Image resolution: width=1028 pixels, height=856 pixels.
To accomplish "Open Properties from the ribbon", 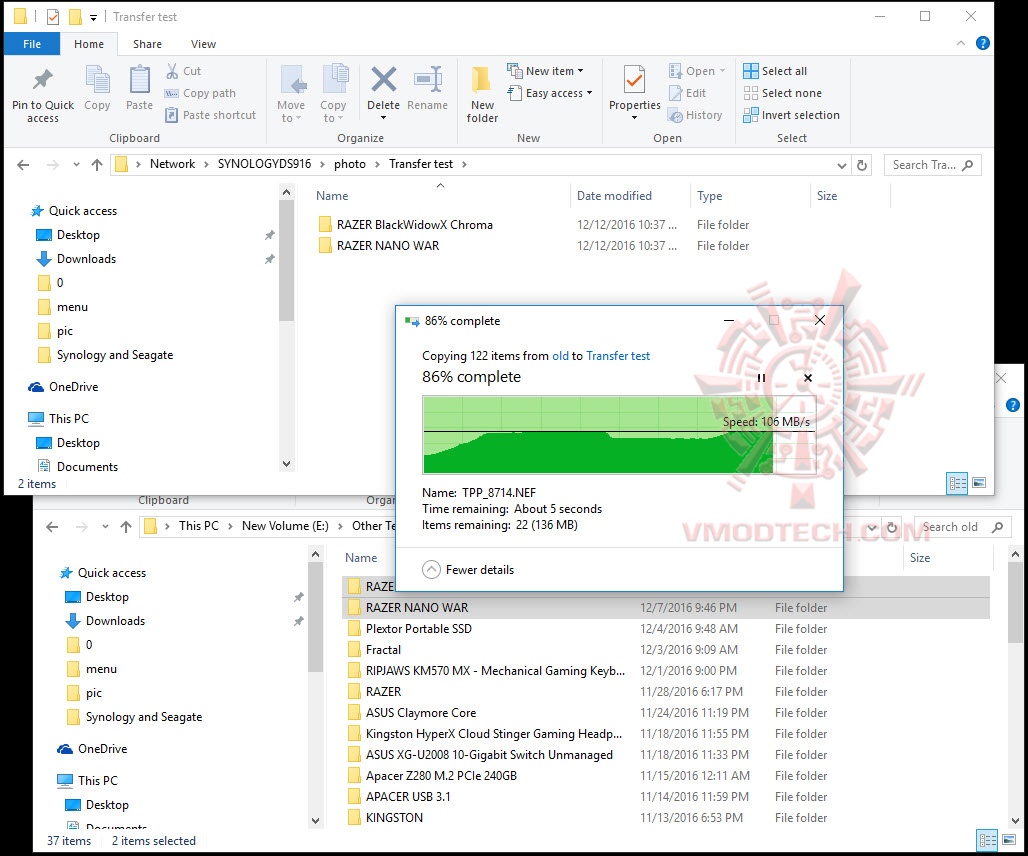I will (634, 92).
